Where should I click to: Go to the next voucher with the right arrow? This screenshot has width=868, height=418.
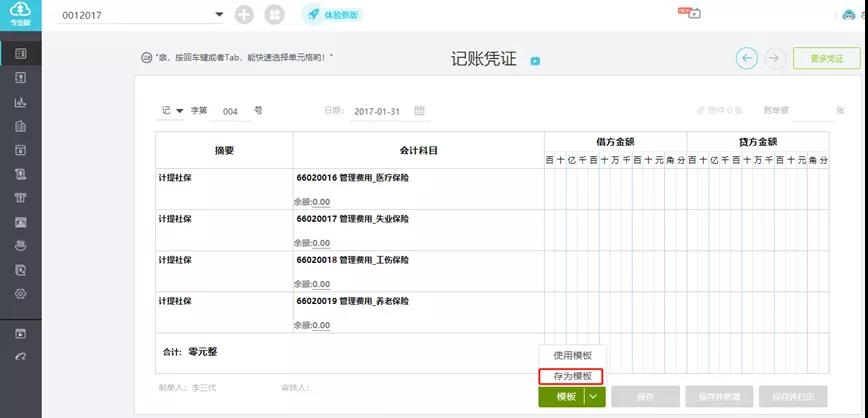click(x=775, y=58)
